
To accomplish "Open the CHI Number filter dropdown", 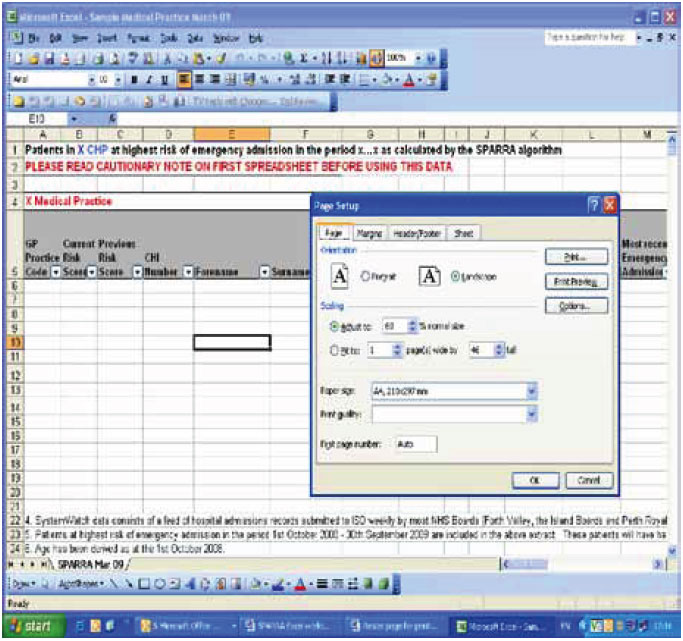I will click(188, 272).
